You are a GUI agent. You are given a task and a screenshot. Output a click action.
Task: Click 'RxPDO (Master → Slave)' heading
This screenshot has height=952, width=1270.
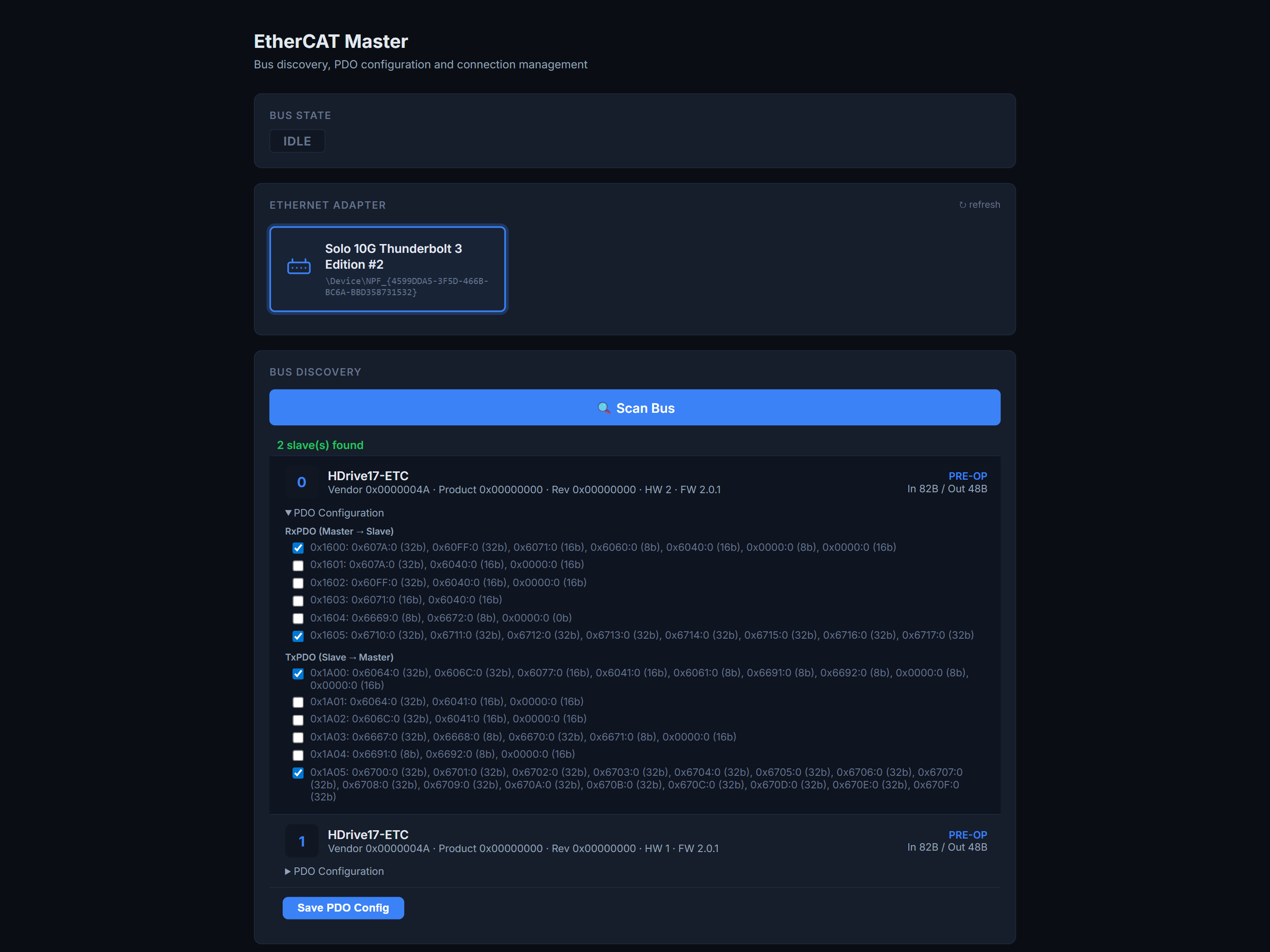tap(339, 531)
